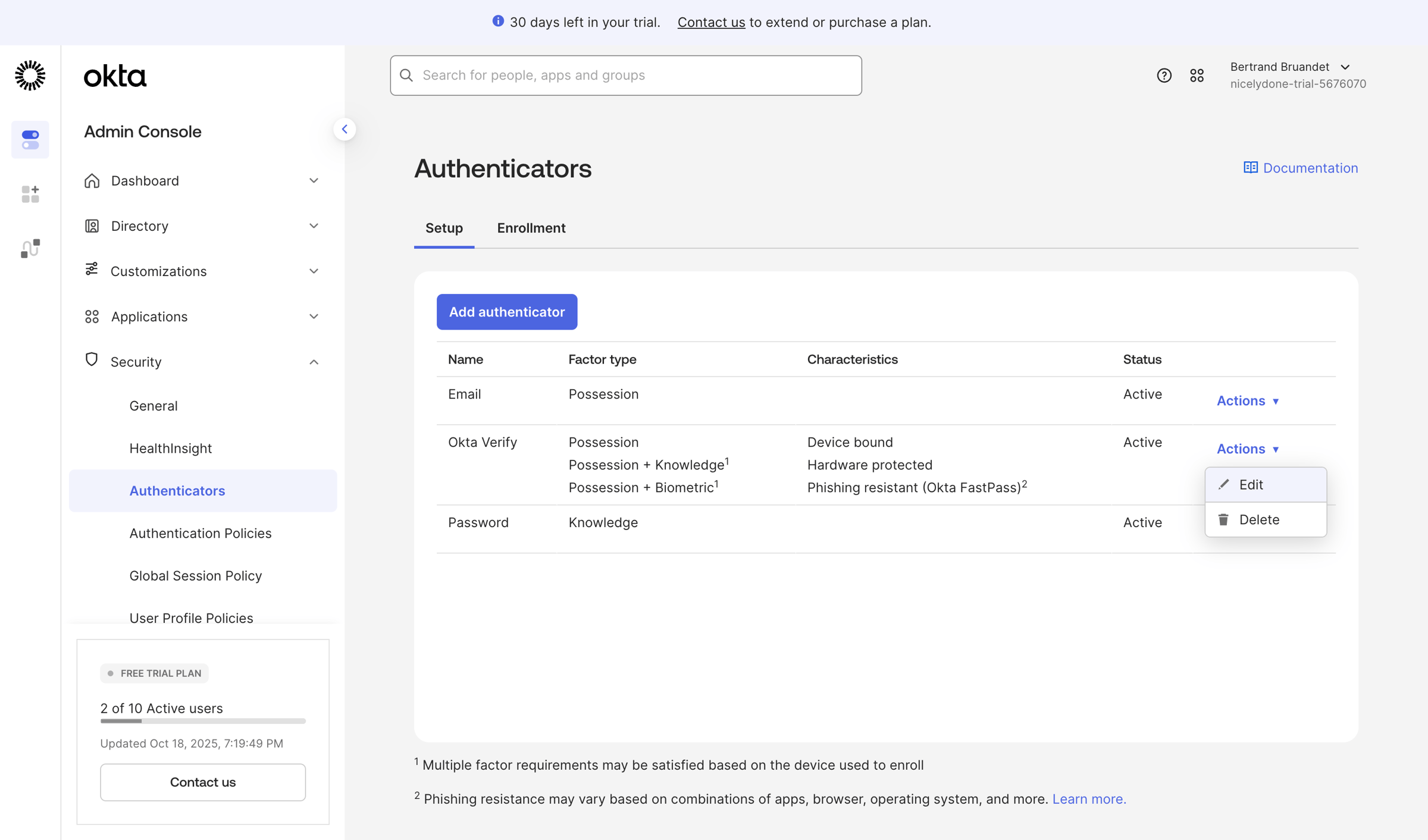
Task: Open the workflows connector icon in rail
Action: coord(30,248)
